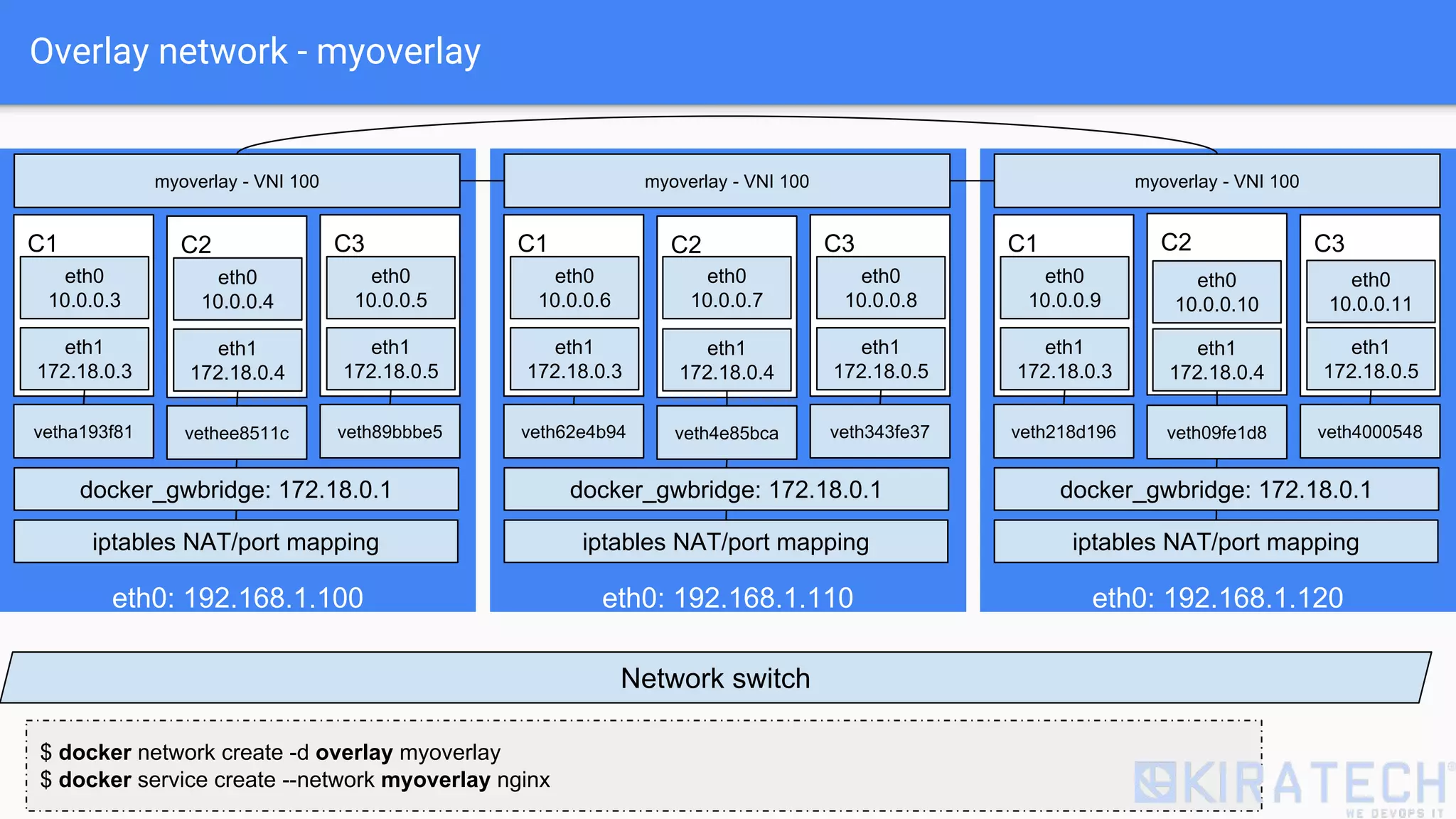Image resolution: width=1456 pixels, height=819 pixels.
Task: Select host label eth0: 192.168.1.100
Action: click(237, 597)
